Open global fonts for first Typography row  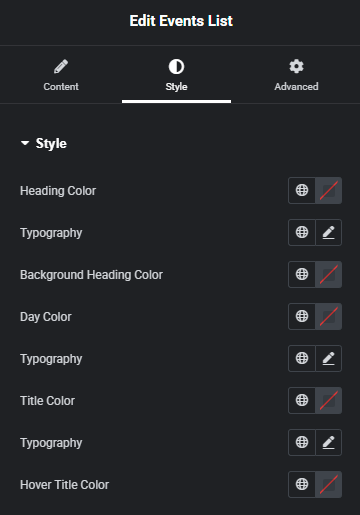(x=302, y=232)
